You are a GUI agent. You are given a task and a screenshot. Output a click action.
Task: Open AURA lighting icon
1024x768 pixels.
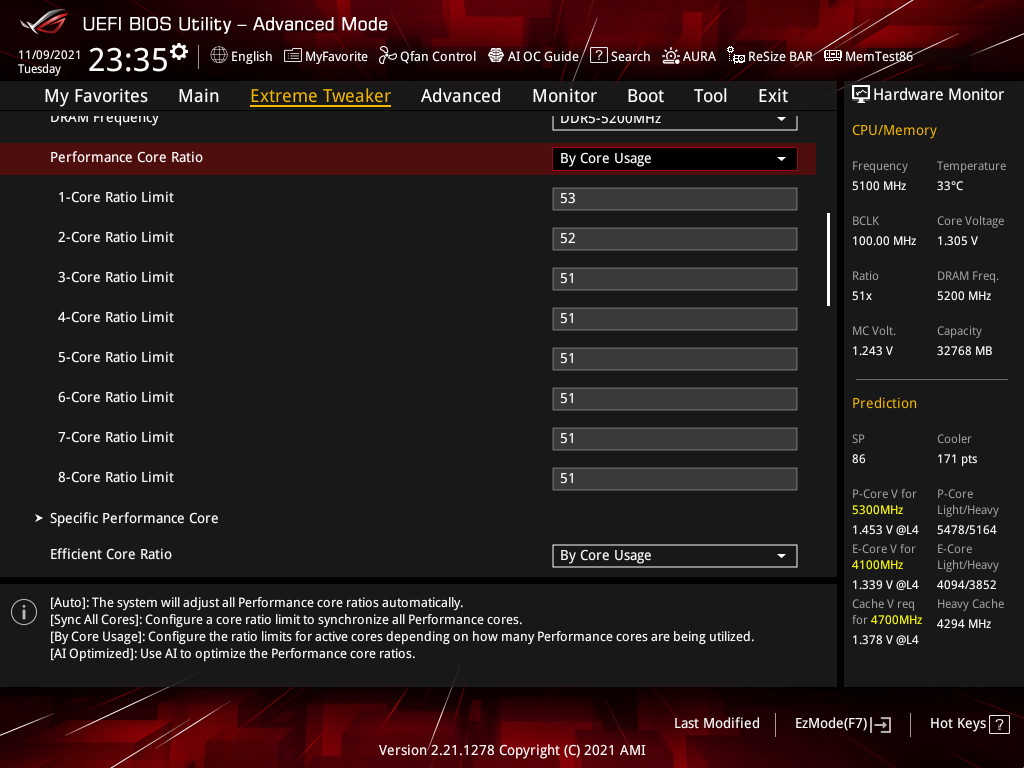tap(671, 56)
